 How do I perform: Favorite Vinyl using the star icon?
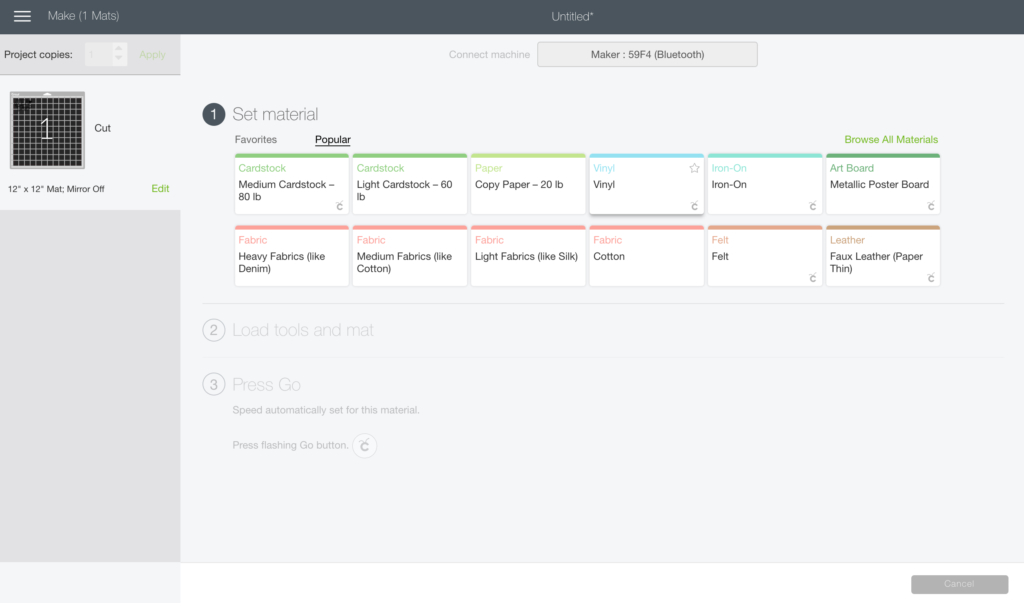[694, 168]
